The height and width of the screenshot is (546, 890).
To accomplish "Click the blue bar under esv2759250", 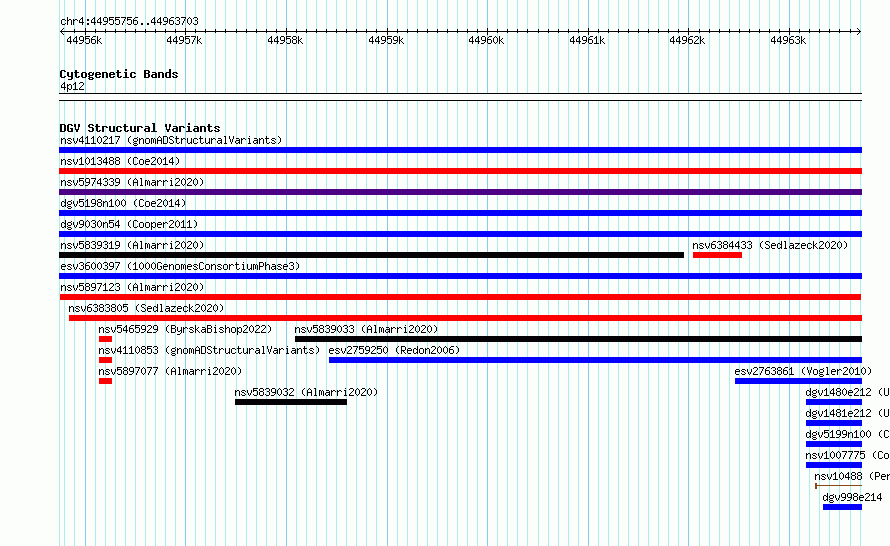I will tap(595, 360).
